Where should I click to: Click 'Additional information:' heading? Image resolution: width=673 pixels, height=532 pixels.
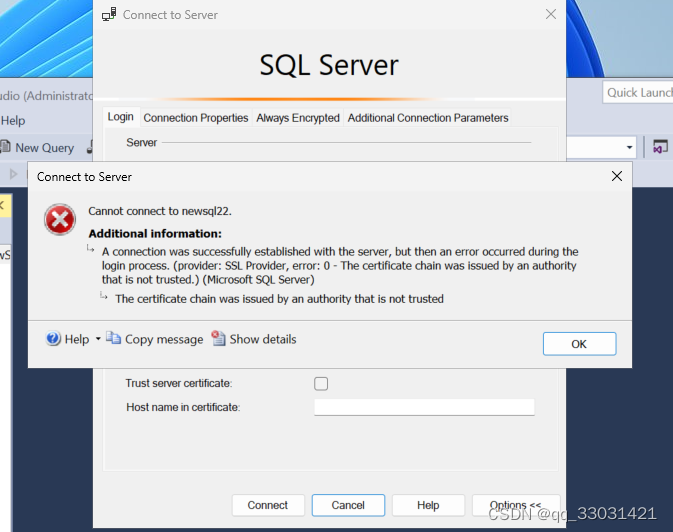pyautogui.click(x=155, y=234)
